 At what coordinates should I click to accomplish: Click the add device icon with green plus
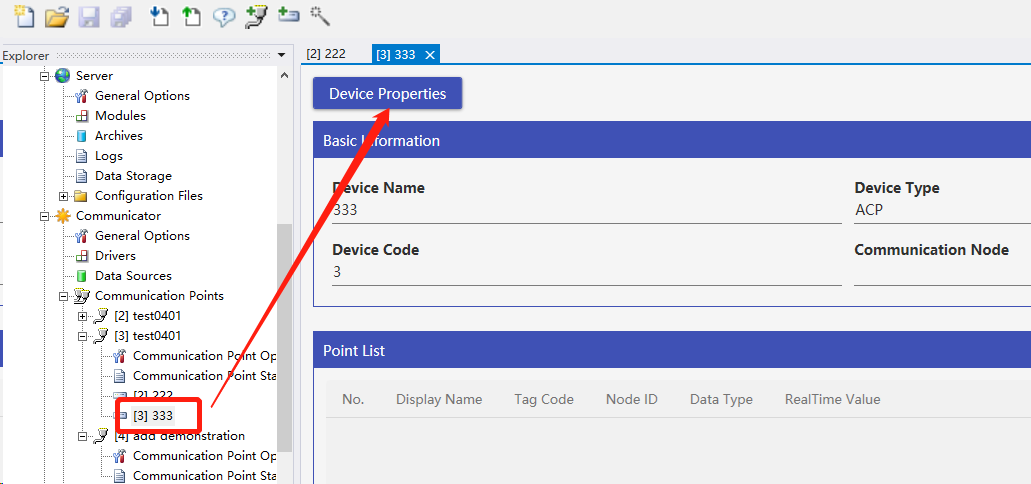(x=289, y=14)
